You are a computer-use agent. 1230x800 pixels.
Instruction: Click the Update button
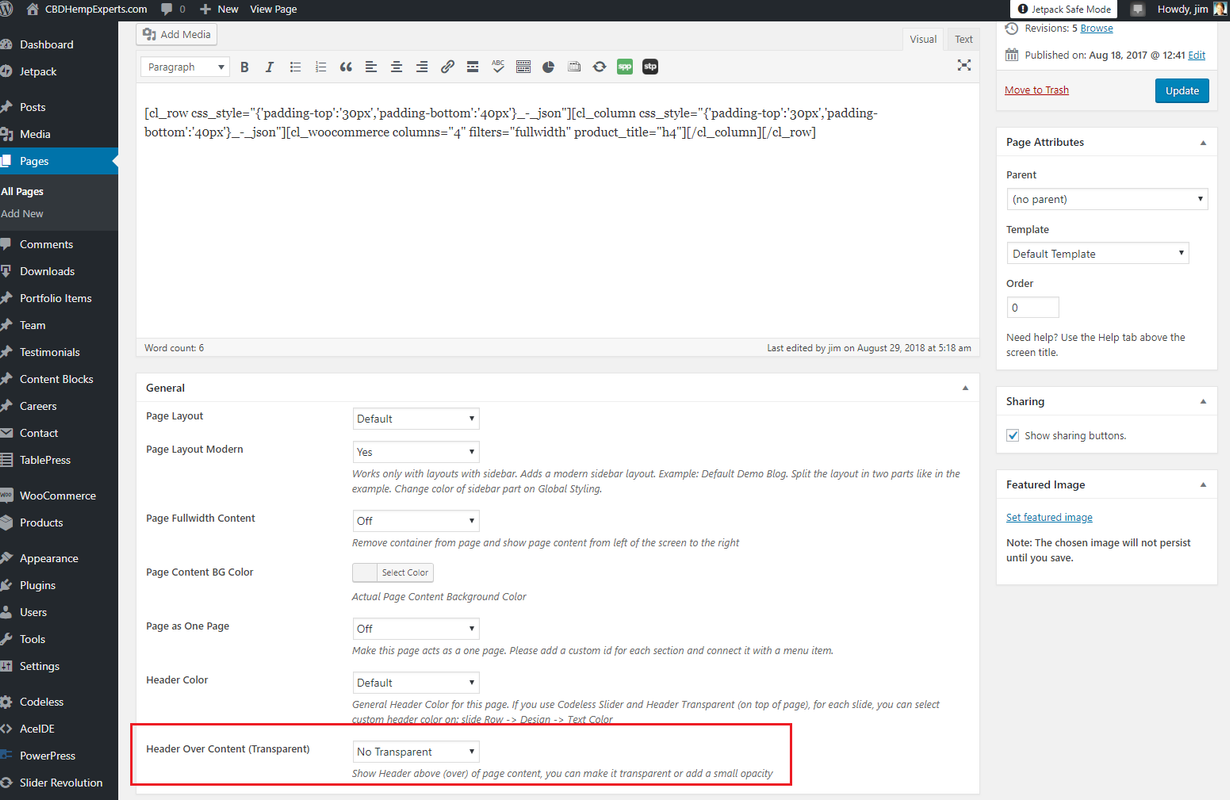[1182, 91]
